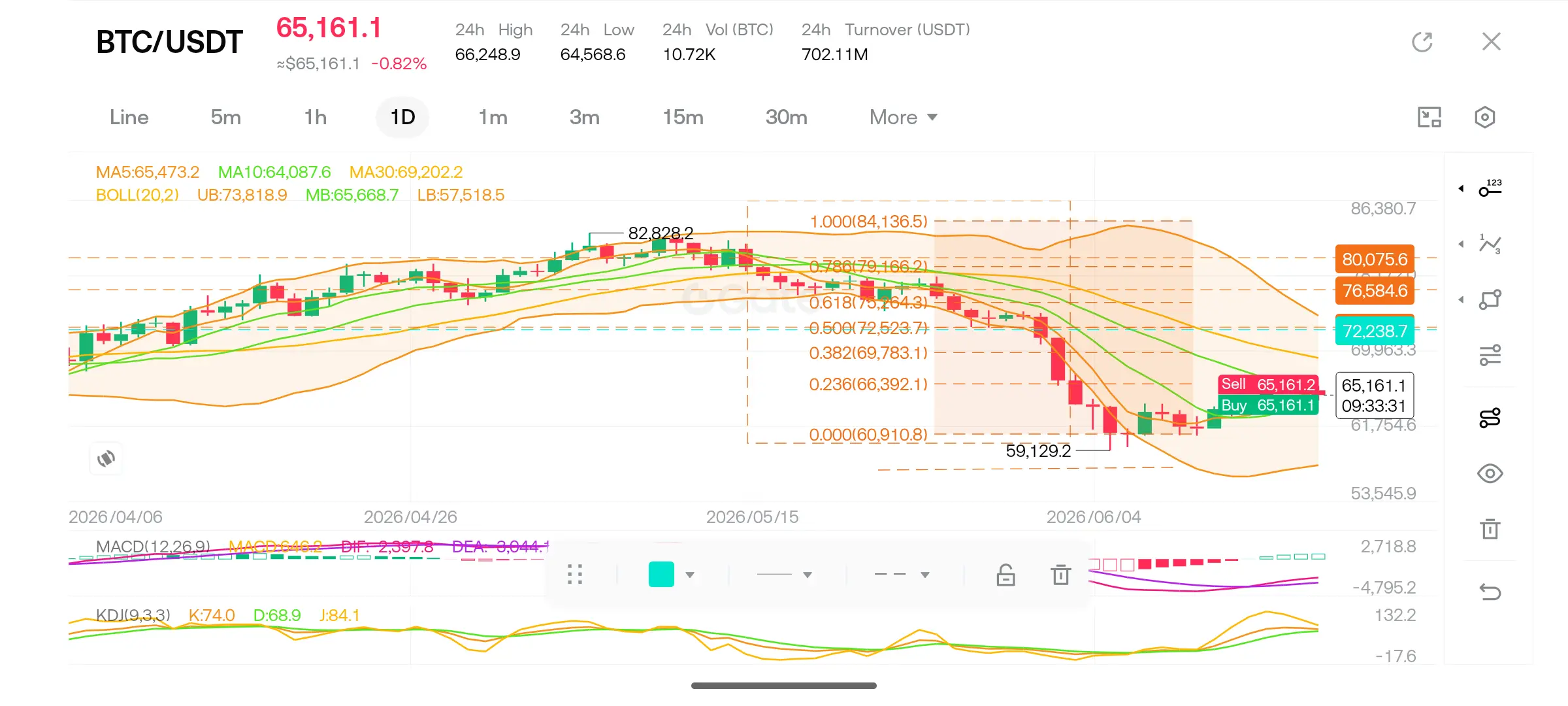Screen dimensions: 1568x706
Task: Toggle drawings visibility eye icon
Action: [x=1490, y=473]
